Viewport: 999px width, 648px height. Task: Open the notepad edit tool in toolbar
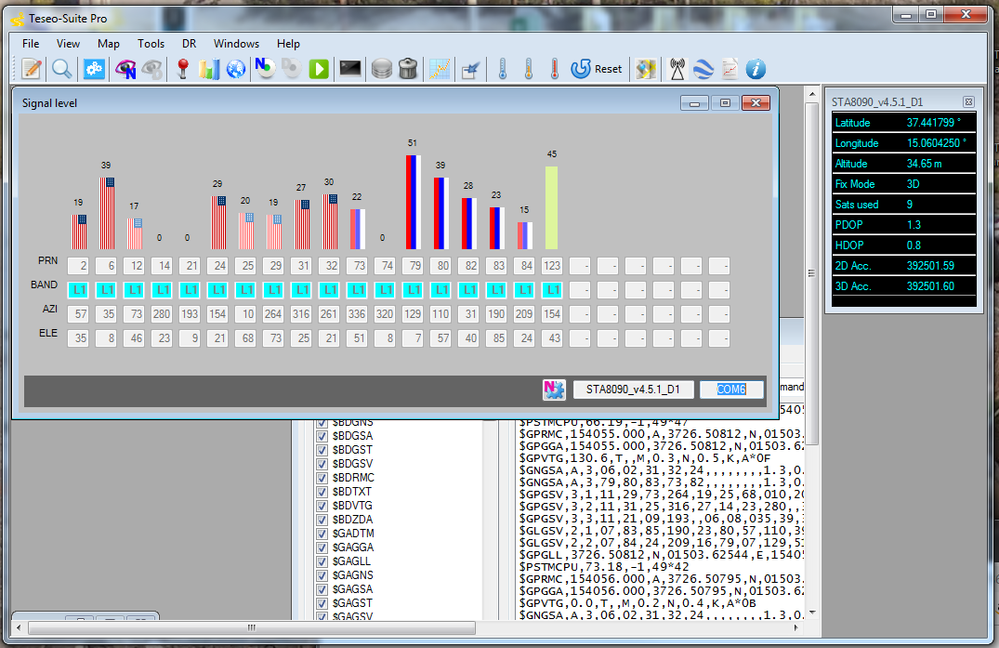pos(31,69)
